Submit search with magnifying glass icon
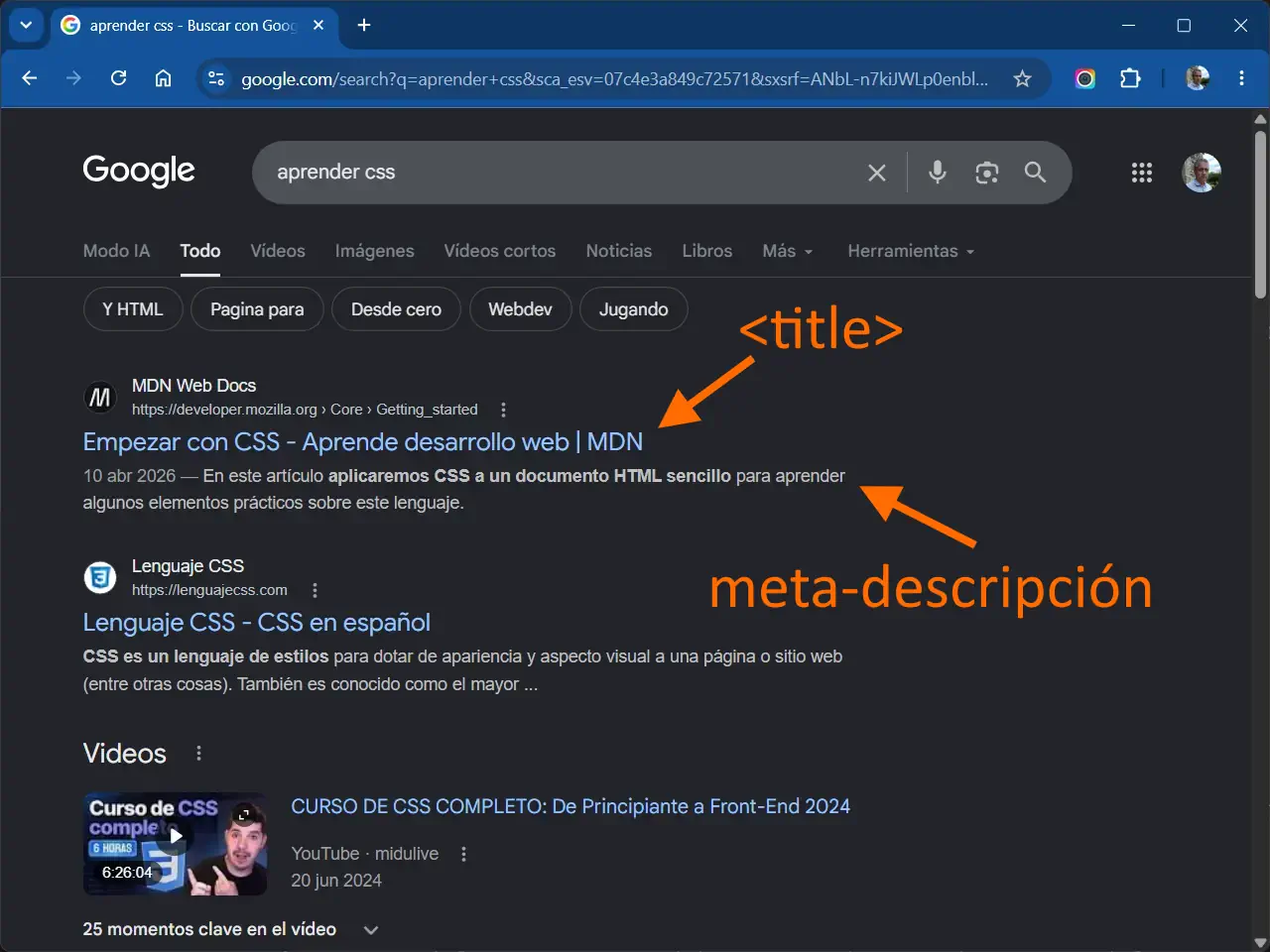Image resolution: width=1270 pixels, height=952 pixels. [x=1035, y=173]
